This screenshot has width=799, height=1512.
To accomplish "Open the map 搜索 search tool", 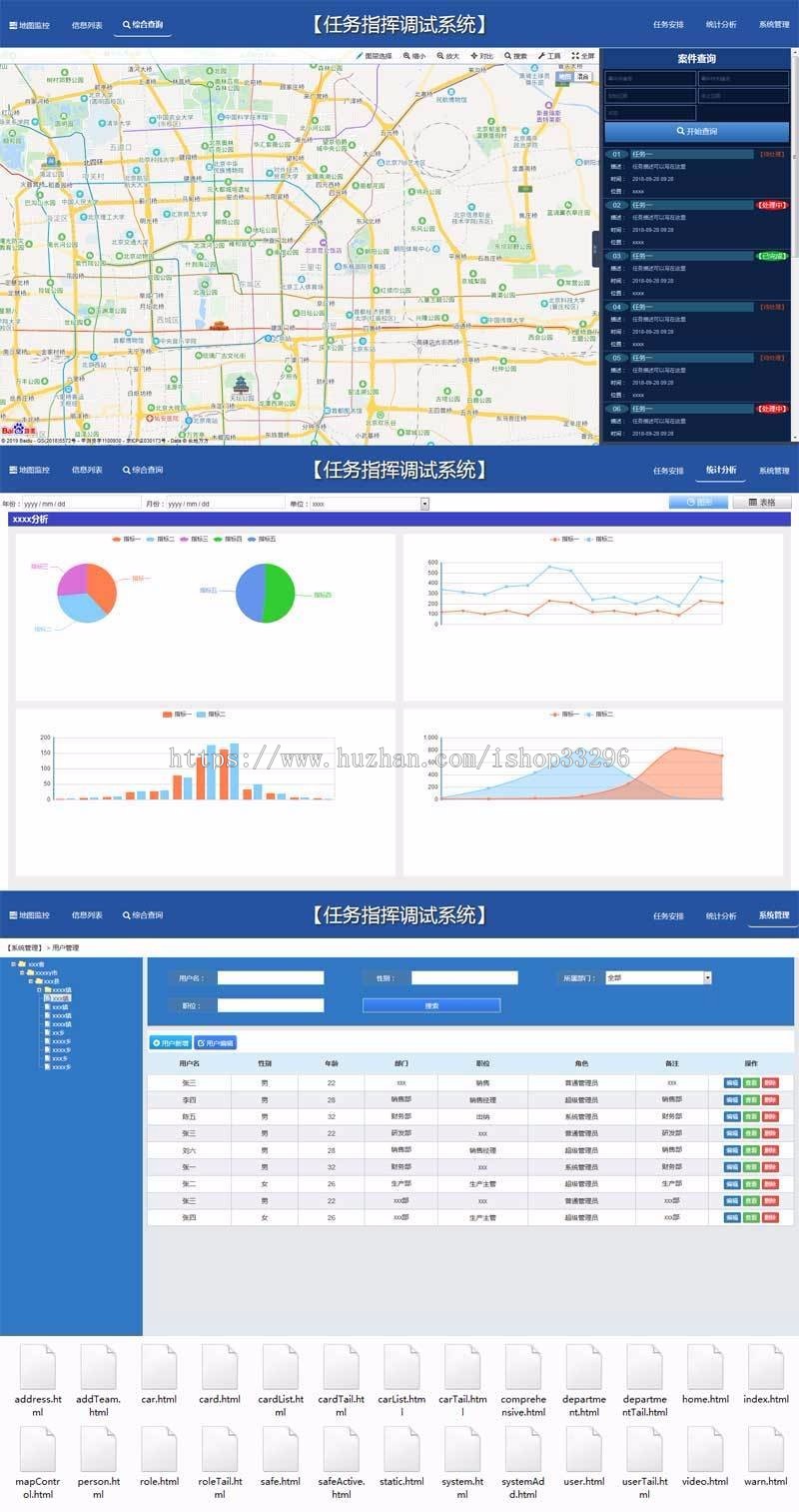I will (511, 56).
